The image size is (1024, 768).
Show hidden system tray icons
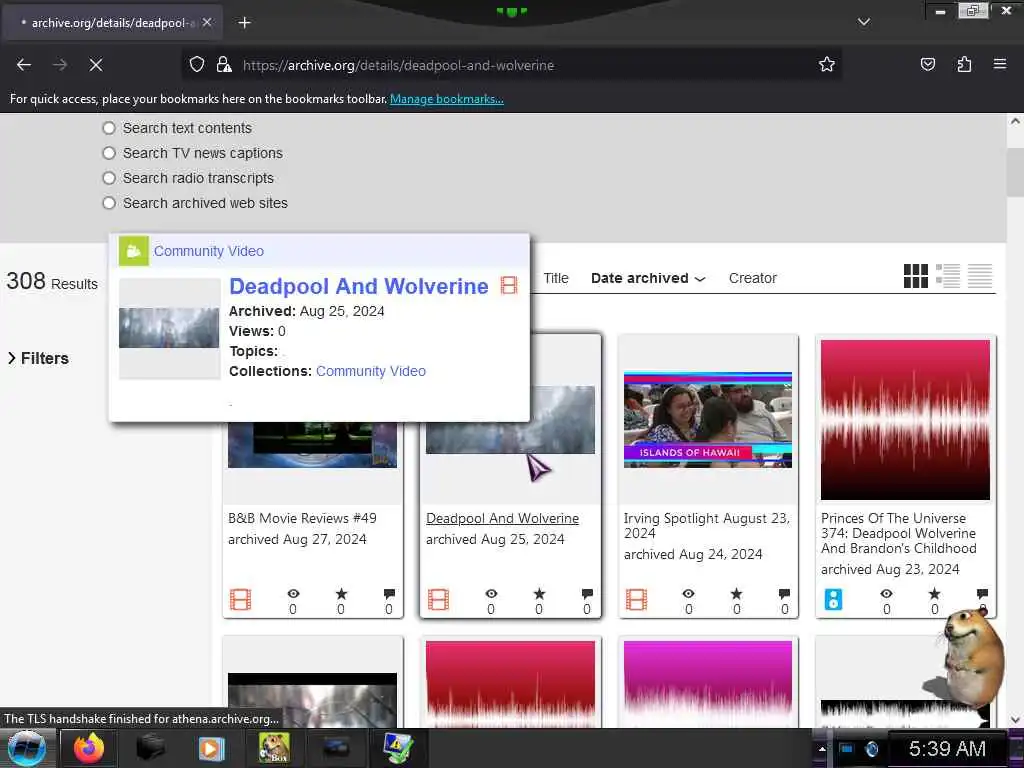point(822,749)
